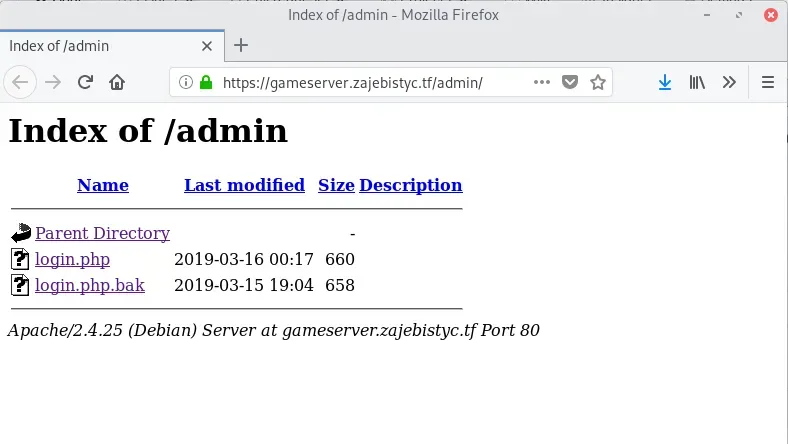Go to the Firefox home page
The image size is (788, 444).
click(117, 82)
